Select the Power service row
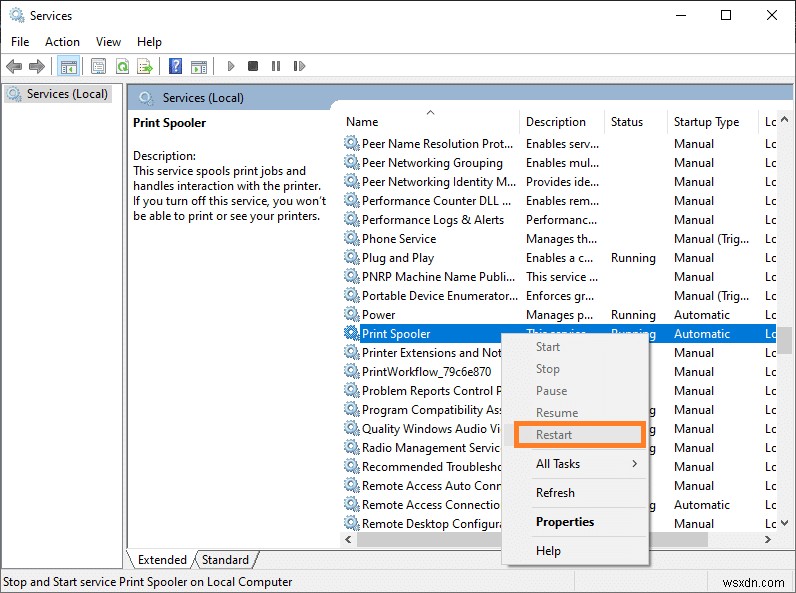 click(559, 315)
